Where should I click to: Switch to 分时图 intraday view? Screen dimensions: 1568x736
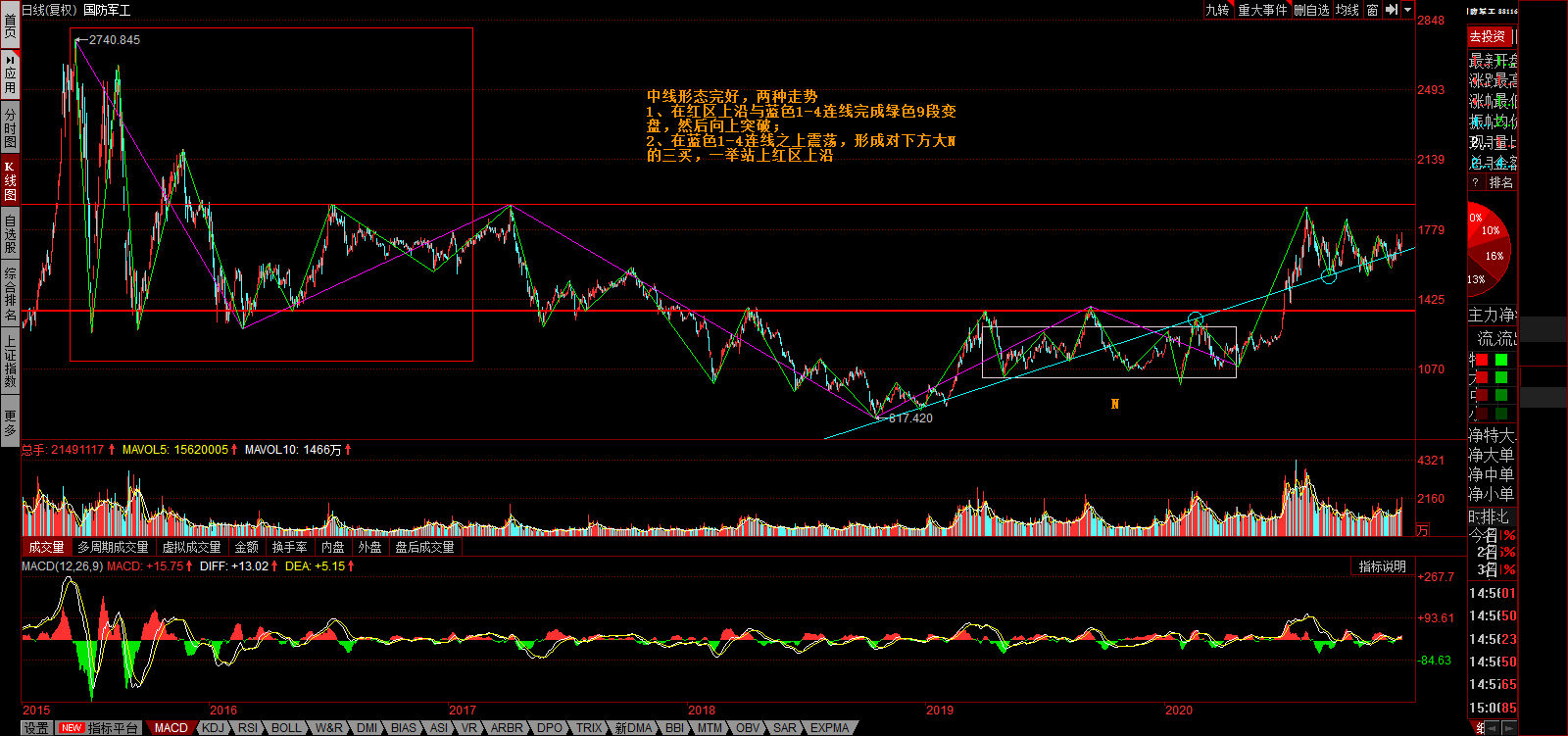pyautogui.click(x=10, y=128)
